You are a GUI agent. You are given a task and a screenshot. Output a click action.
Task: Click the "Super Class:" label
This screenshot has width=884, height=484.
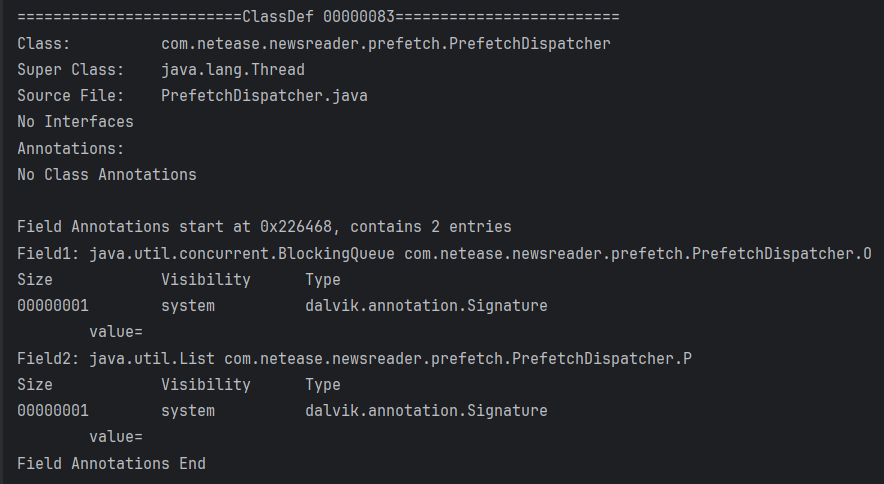tap(71, 70)
